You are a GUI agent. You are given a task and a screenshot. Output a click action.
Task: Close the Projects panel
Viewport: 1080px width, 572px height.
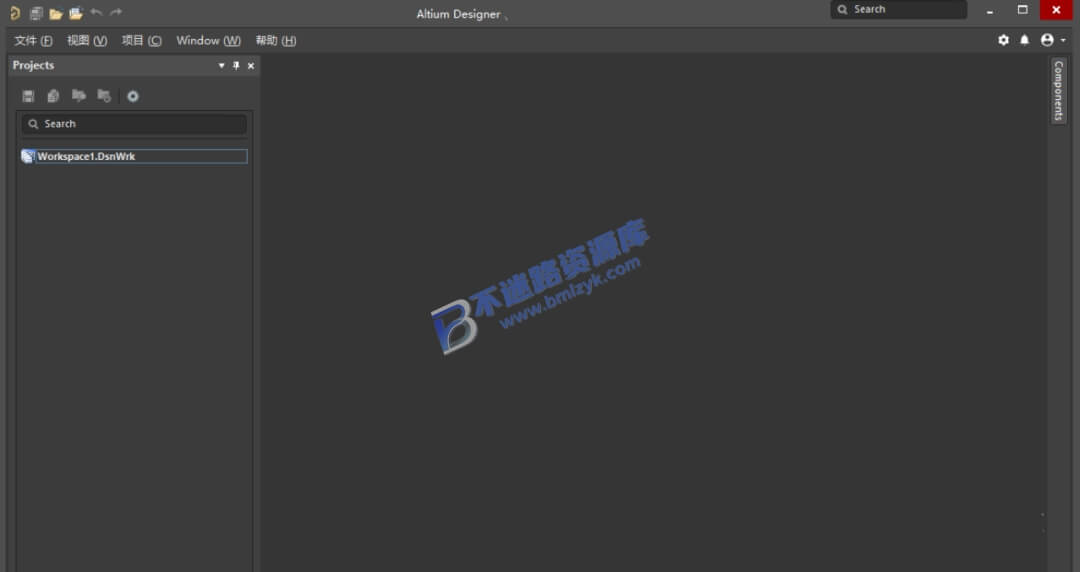tap(251, 65)
